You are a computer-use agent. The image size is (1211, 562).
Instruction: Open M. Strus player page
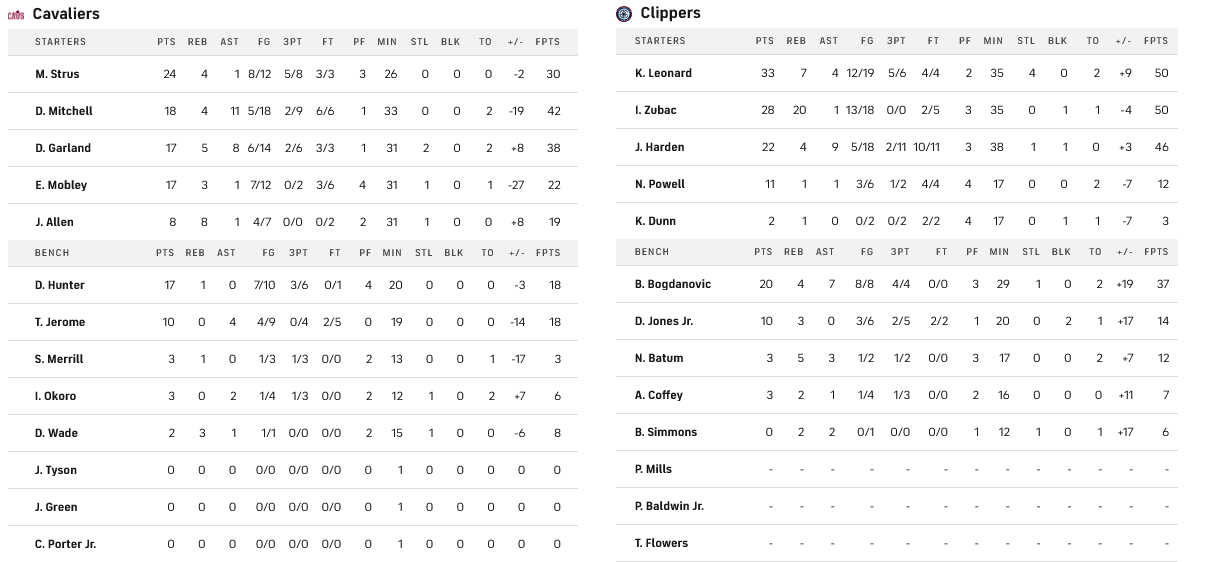coord(57,74)
